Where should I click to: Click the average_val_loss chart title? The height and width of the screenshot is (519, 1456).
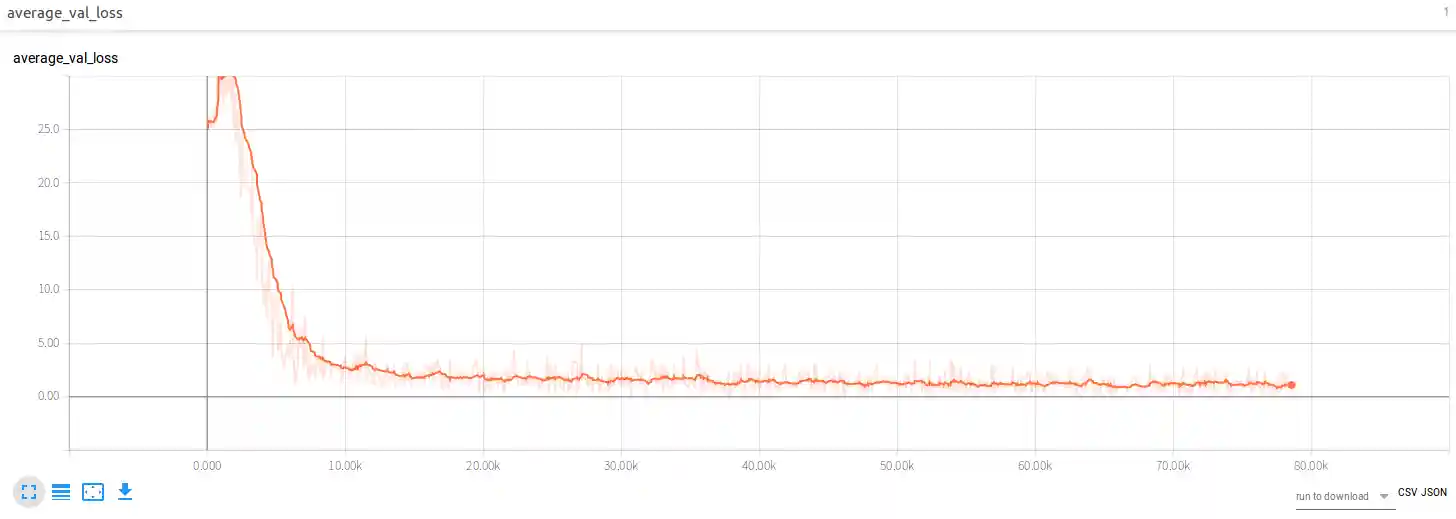pos(65,58)
